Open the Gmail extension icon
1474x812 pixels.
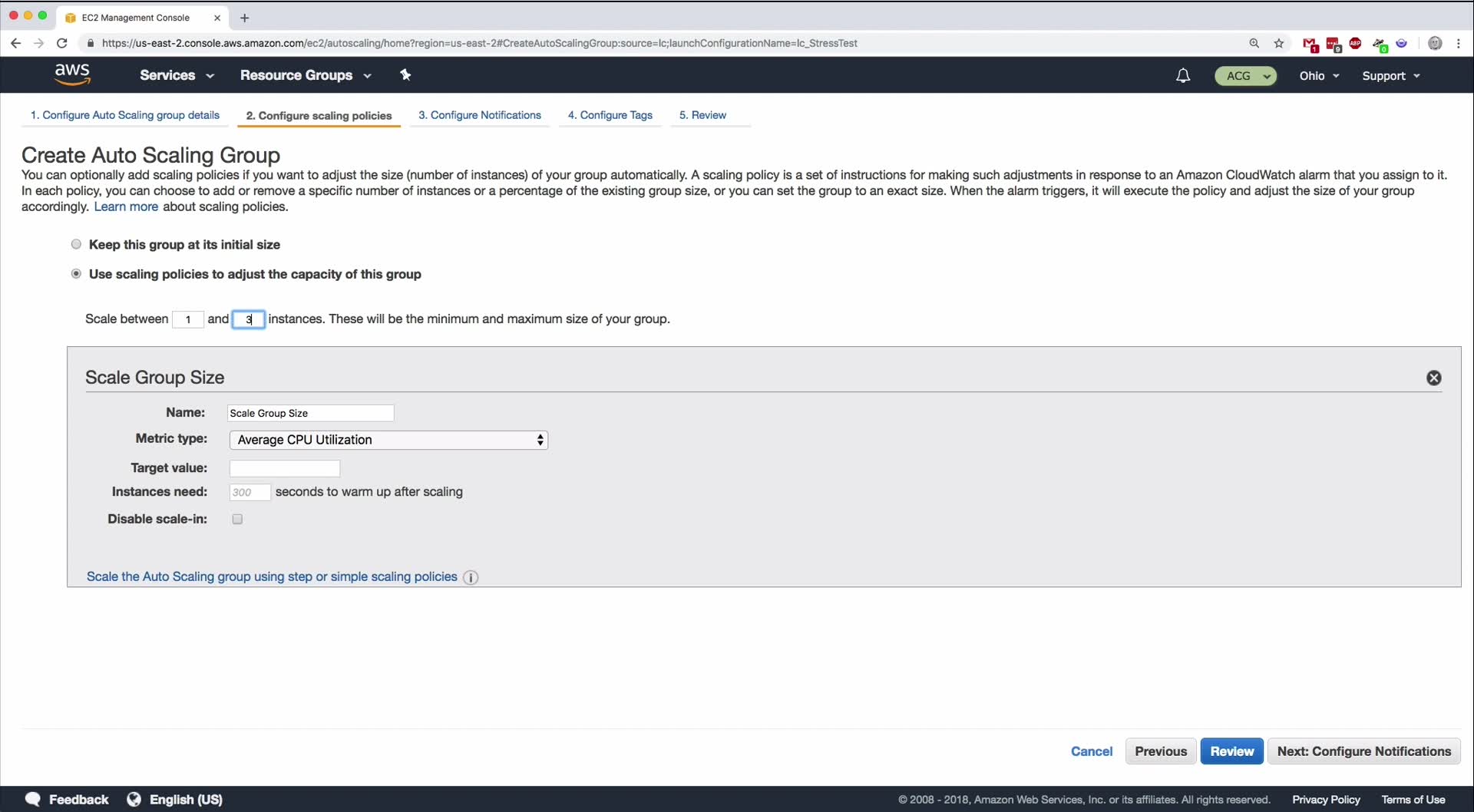[x=1310, y=44]
